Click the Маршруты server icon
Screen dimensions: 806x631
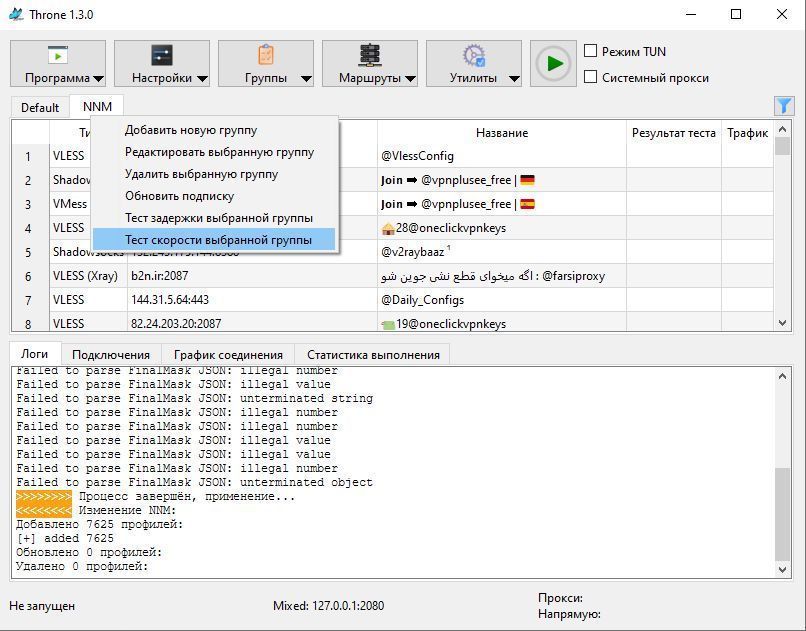(x=370, y=55)
